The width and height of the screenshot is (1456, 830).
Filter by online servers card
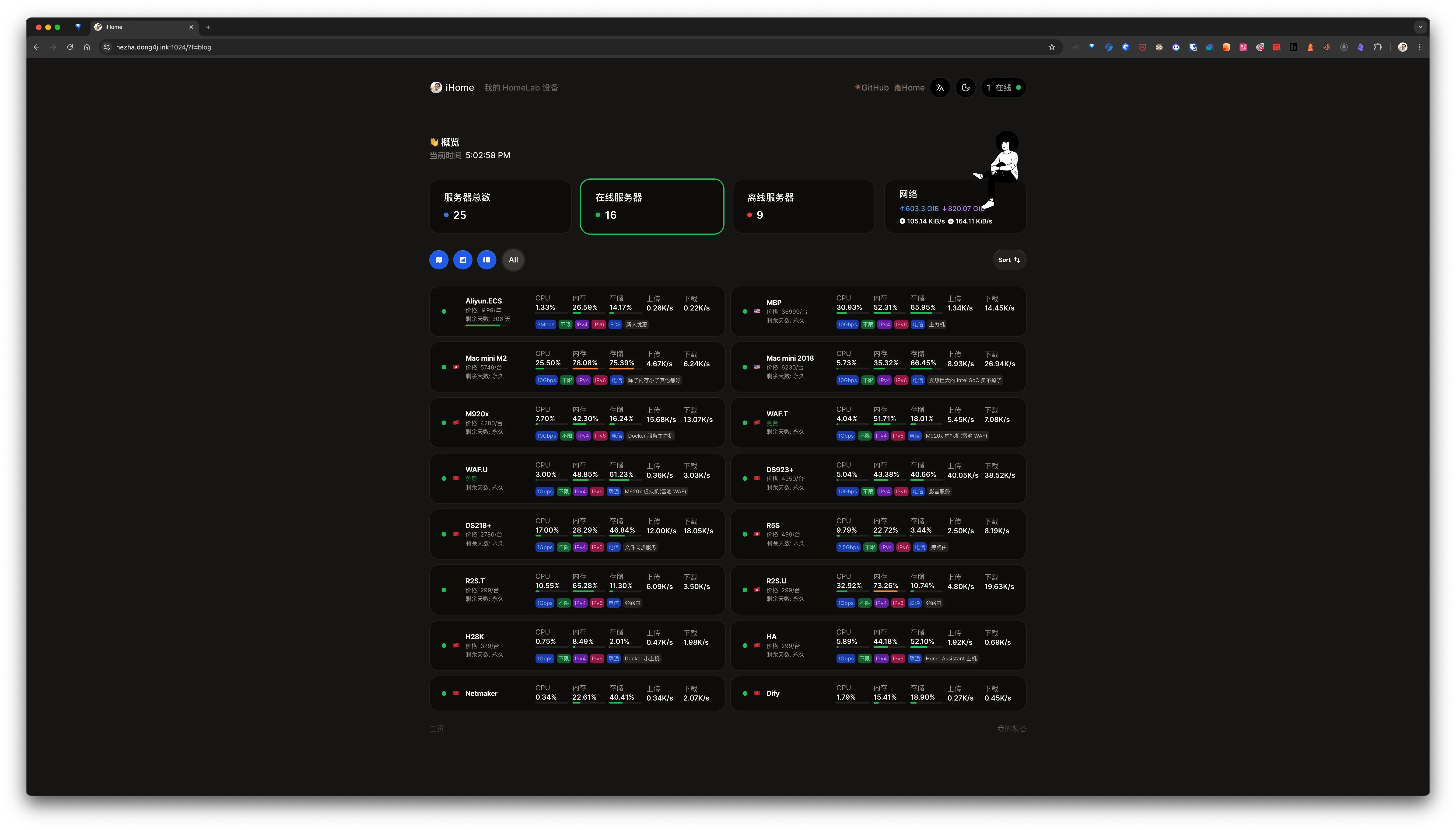pos(652,206)
